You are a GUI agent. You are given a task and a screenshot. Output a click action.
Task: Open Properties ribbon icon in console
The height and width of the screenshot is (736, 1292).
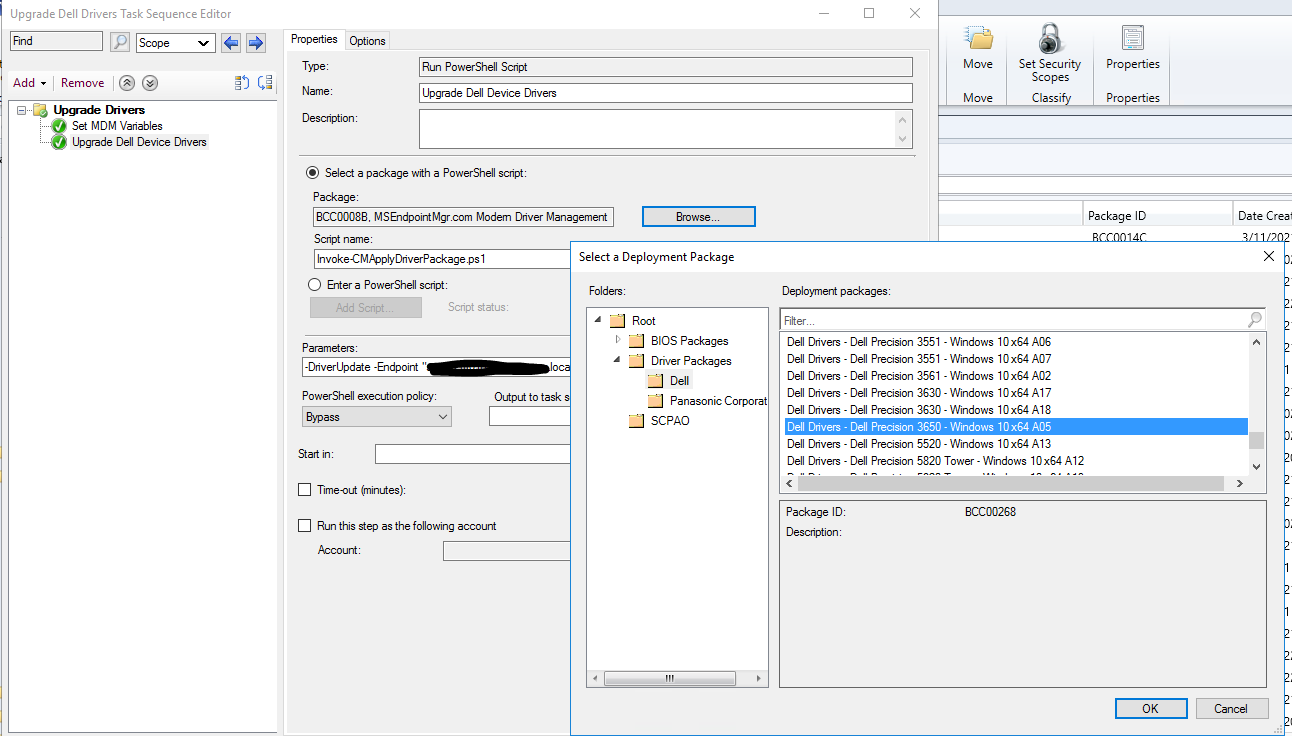tap(1133, 39)
